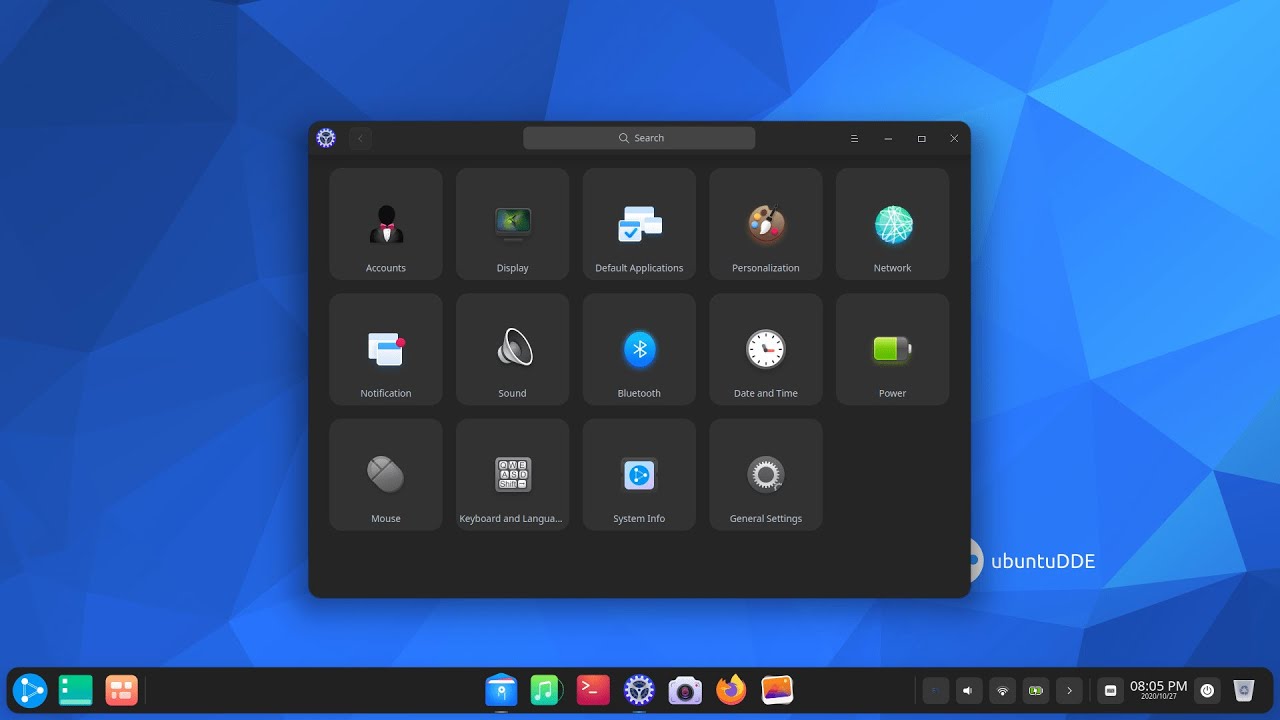The width and height of the screenshot is (1280, 720).
Task: Launch the Screen Capture camera app
Action: pos(685,690)
